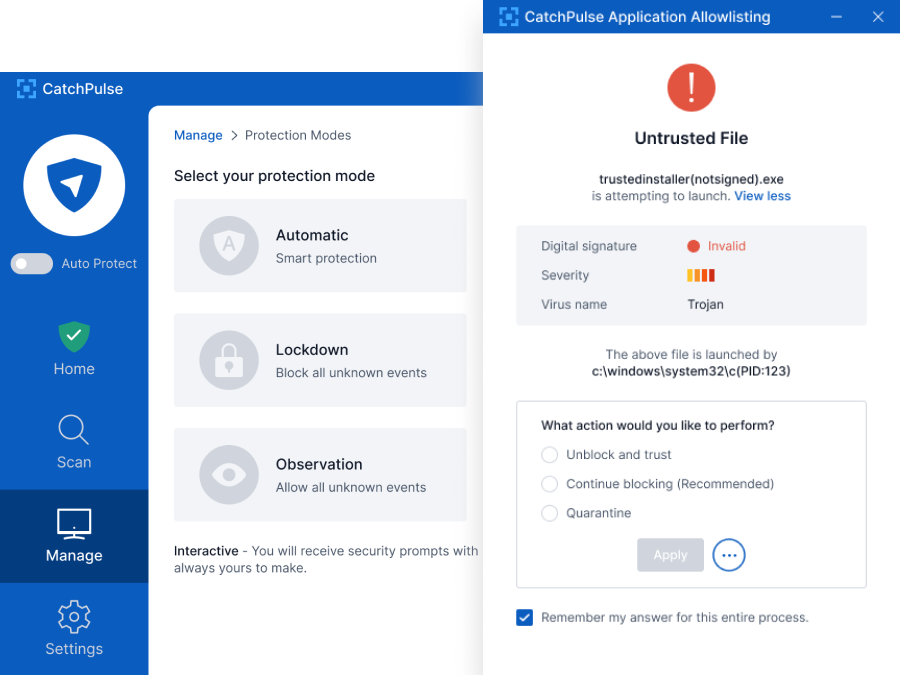Click the CatchPulse shield logo

click(73, 186)
